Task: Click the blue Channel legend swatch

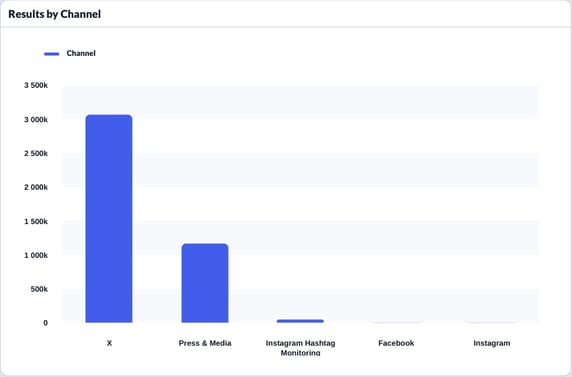Action: tap(51, 54)
